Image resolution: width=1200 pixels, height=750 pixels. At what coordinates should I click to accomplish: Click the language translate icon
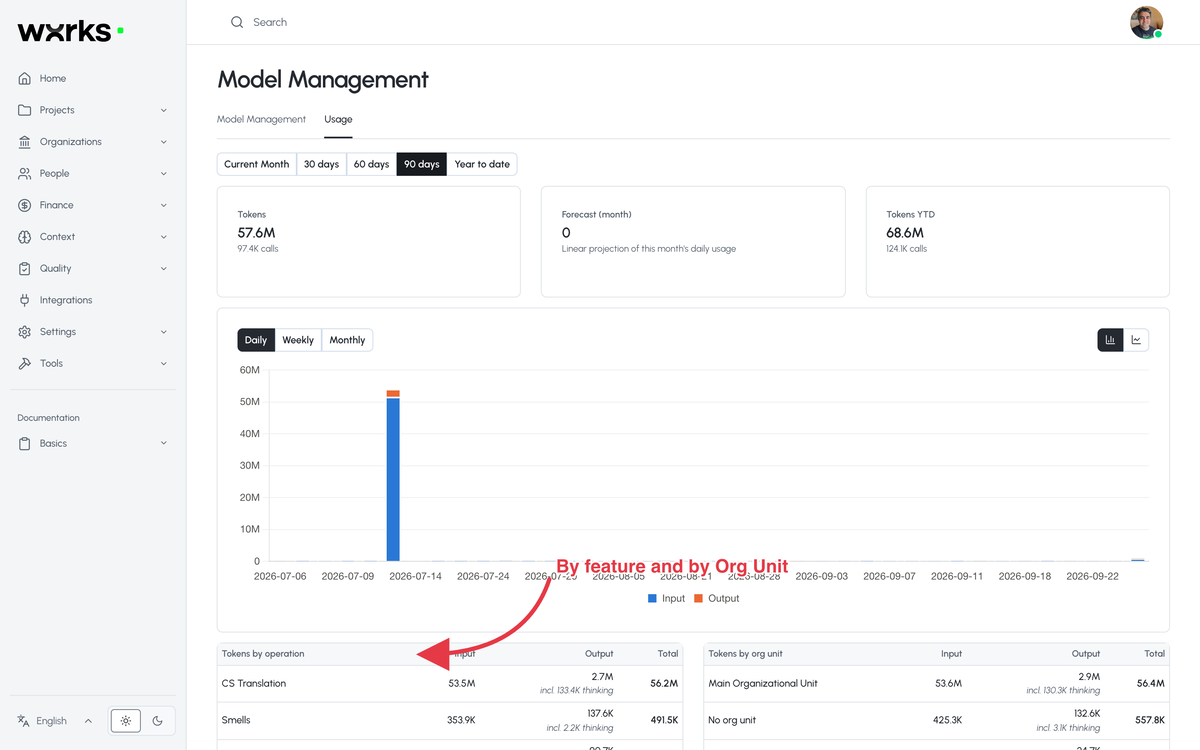[24, 721]
